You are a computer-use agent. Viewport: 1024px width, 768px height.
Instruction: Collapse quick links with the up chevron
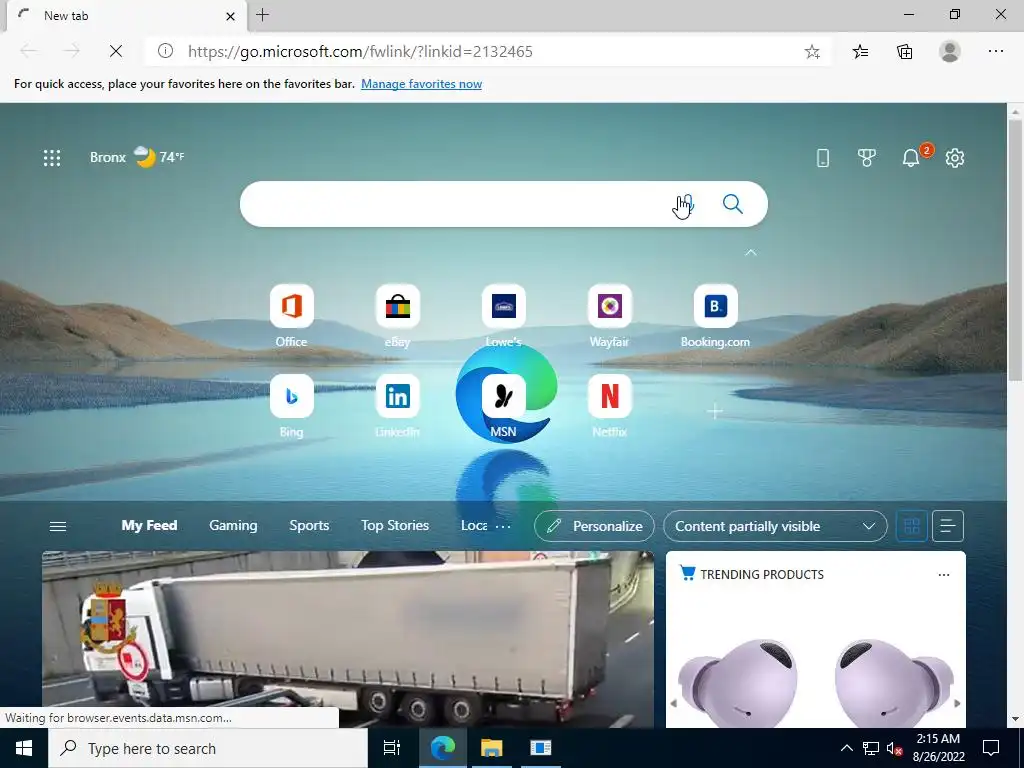click(750, 253)
